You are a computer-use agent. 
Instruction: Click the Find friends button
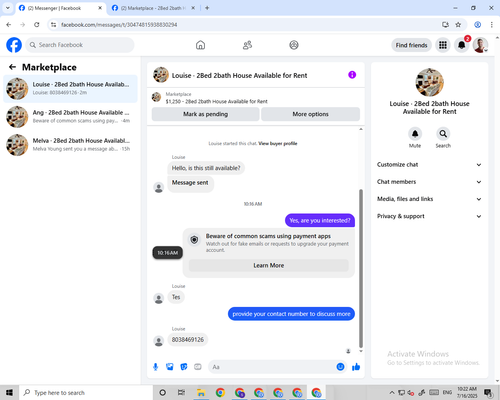click(x=412, y=45)
